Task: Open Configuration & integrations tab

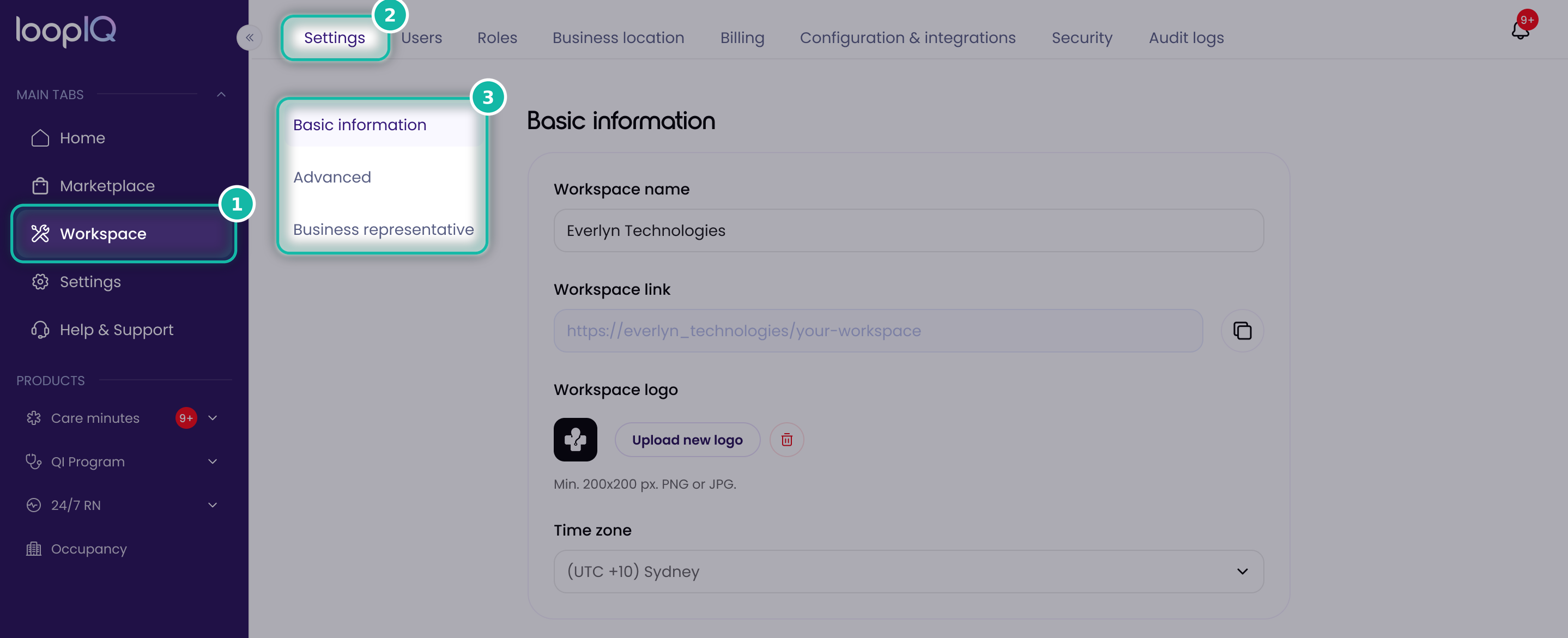Action: coord(907,38)
